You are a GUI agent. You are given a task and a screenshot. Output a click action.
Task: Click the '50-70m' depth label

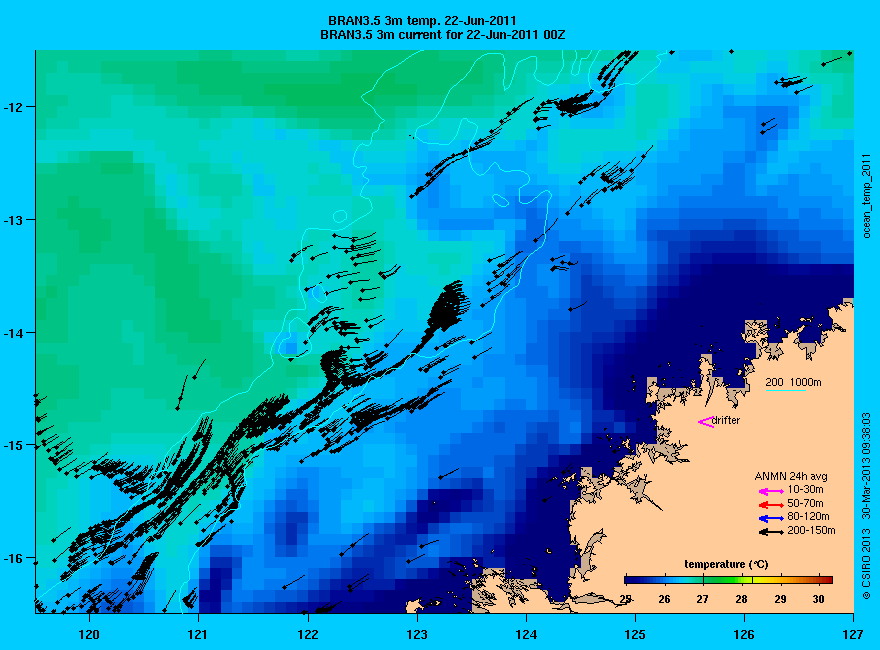point(805,503)
